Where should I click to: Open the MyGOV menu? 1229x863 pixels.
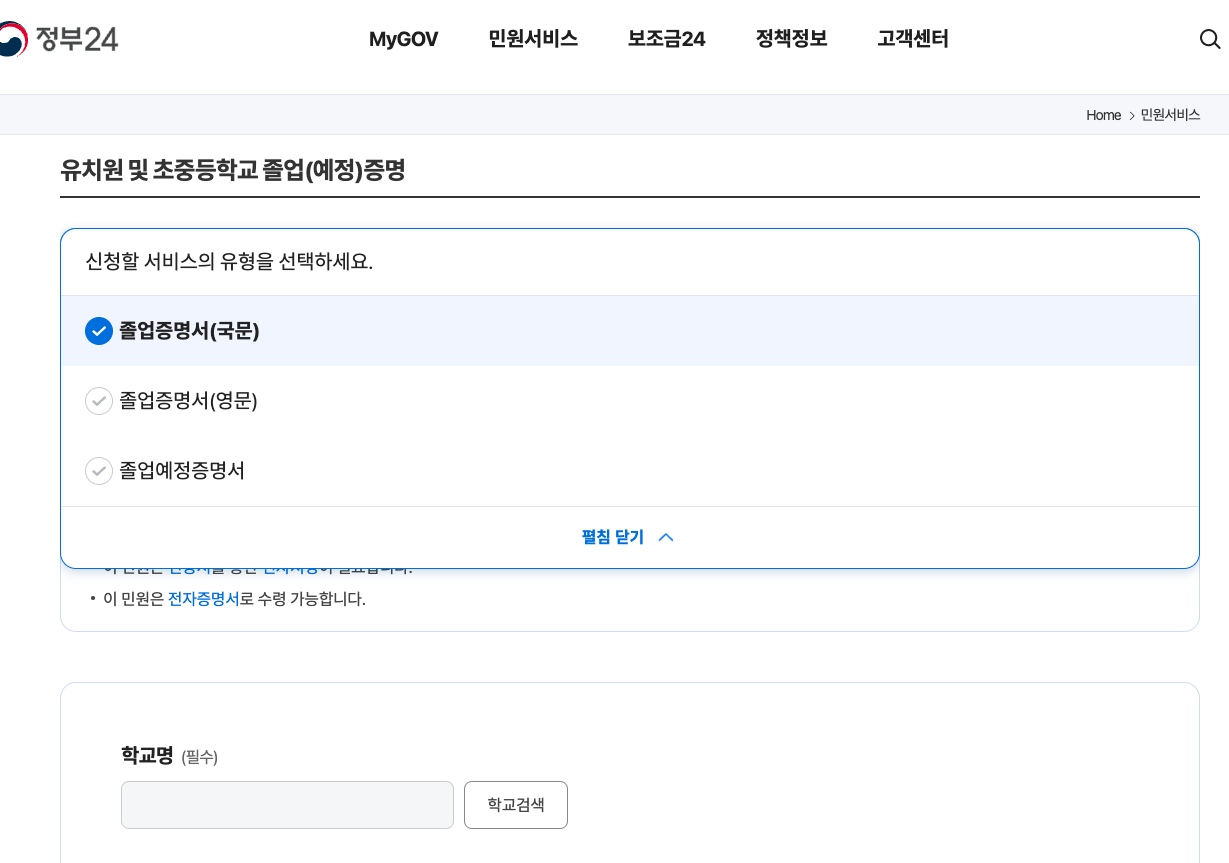click(x=404, y=39)
